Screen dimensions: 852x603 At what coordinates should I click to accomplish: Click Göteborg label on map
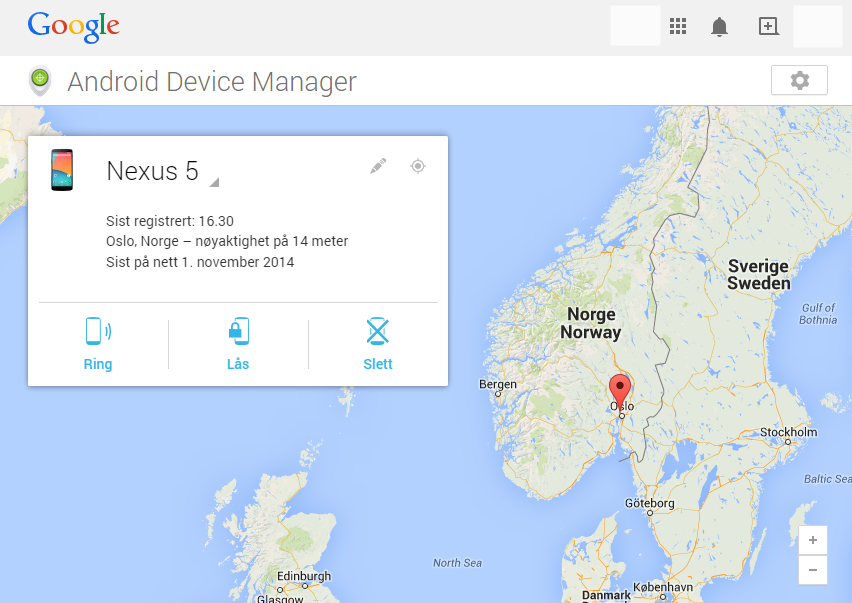[649, 503]
